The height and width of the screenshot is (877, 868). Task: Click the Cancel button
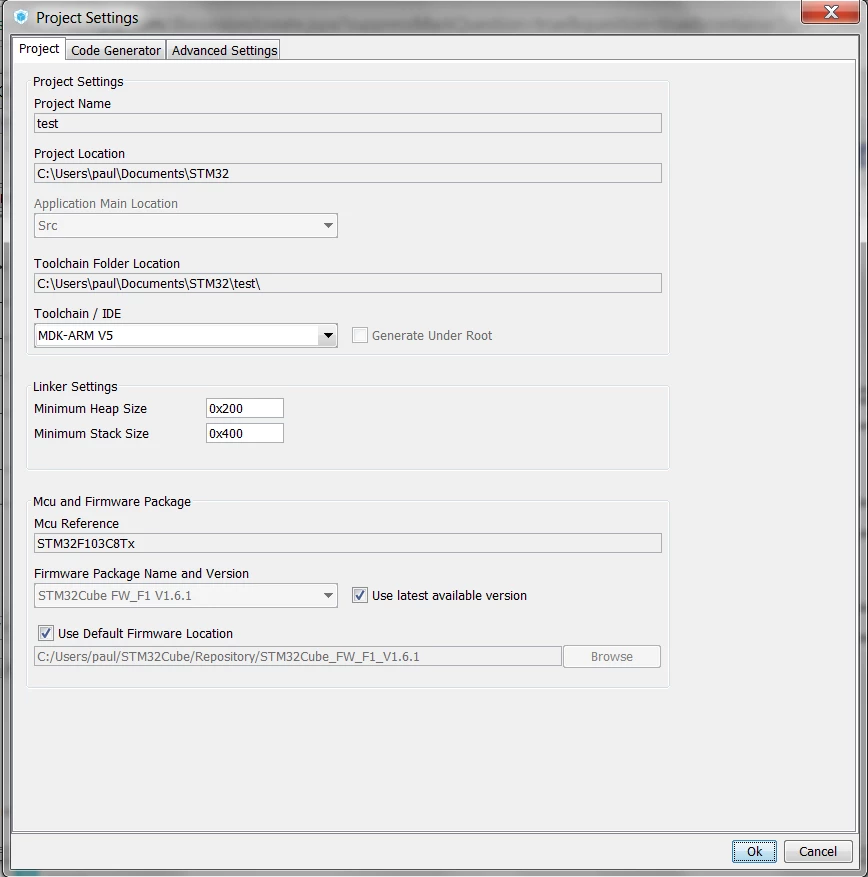pos(818,851)
